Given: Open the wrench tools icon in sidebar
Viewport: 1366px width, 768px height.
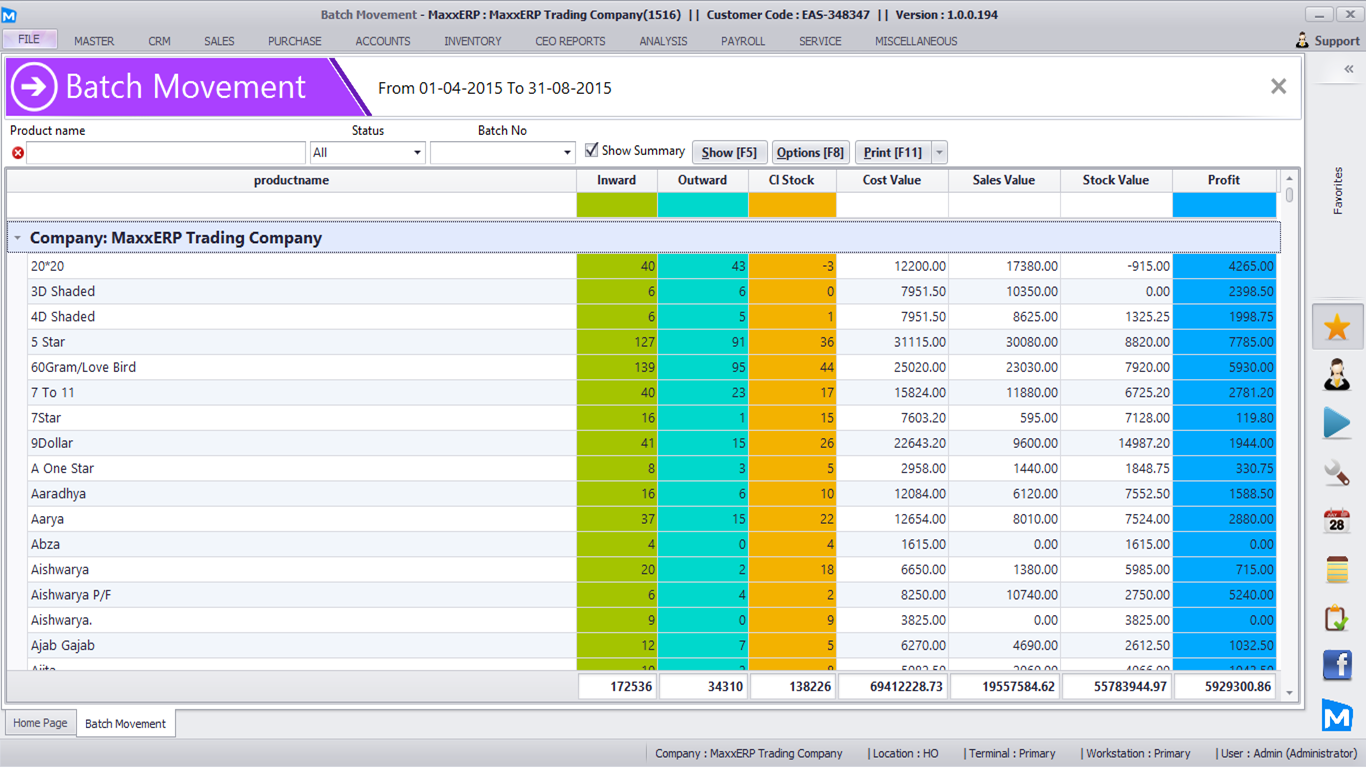Looking at the screenshot, I should tap(1337, 472).
